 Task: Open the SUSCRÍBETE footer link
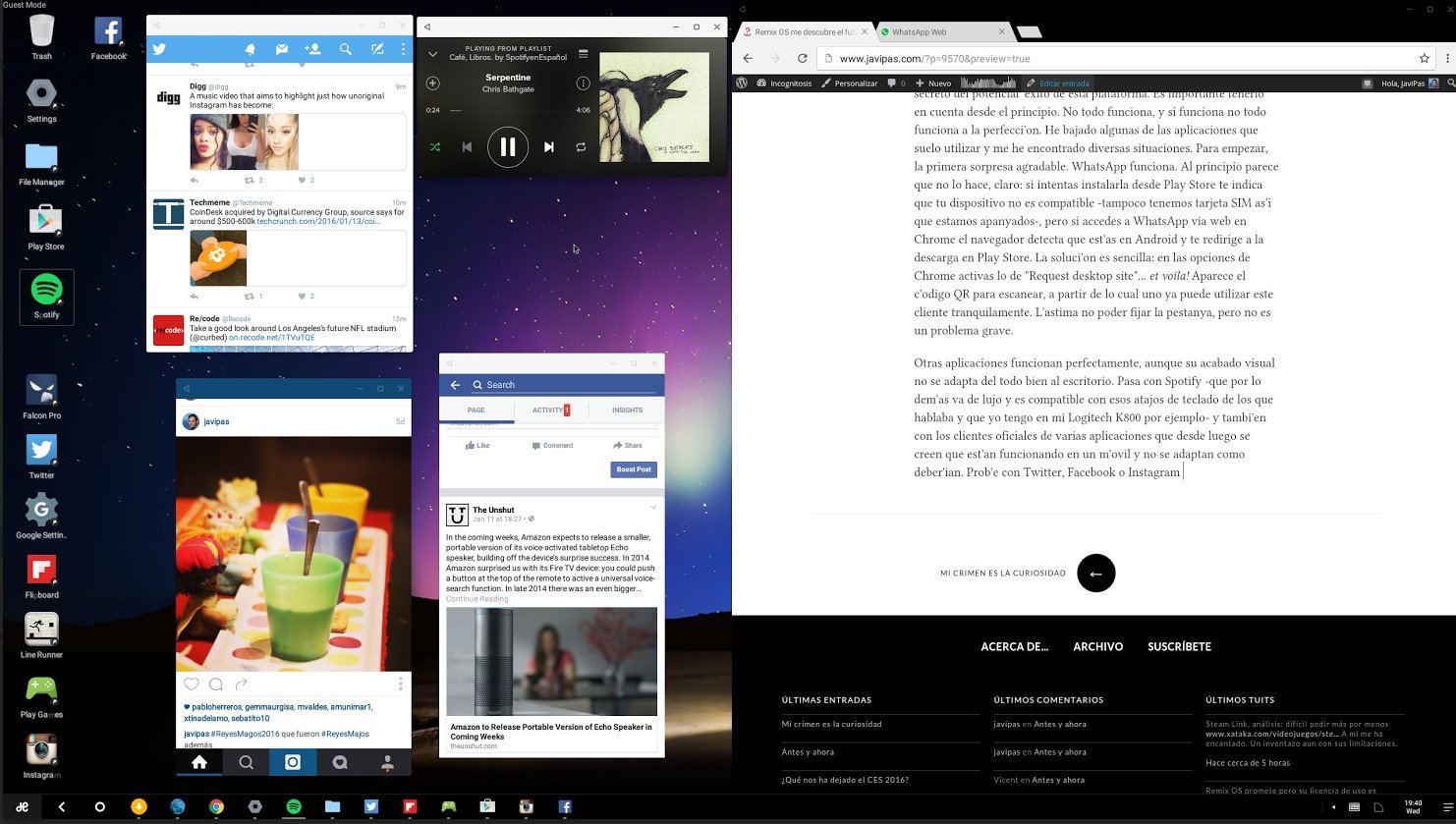point(1179,647)
